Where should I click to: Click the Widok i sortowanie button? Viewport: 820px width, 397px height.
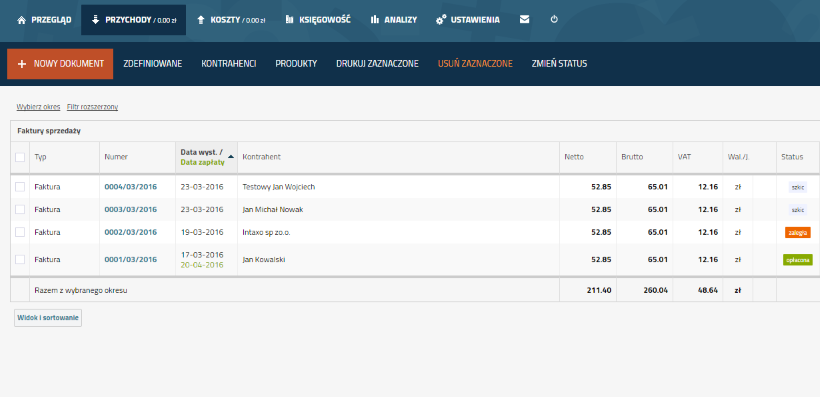point(48,317)
